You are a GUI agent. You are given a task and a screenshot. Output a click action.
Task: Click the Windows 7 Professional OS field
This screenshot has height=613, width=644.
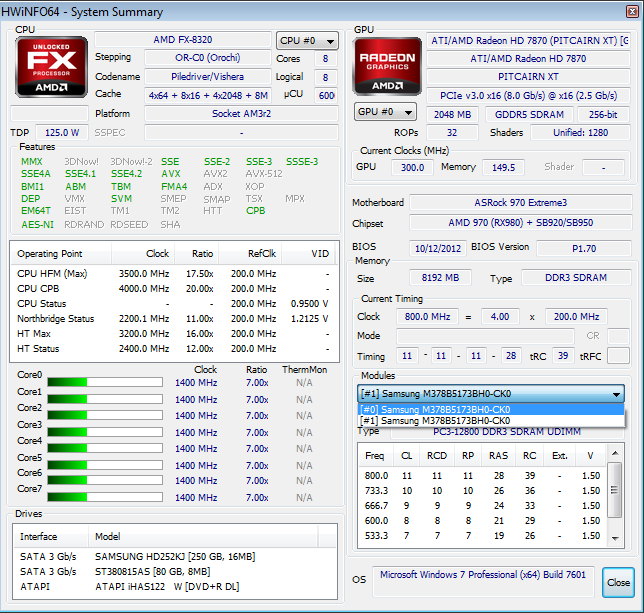click(483, 581)
